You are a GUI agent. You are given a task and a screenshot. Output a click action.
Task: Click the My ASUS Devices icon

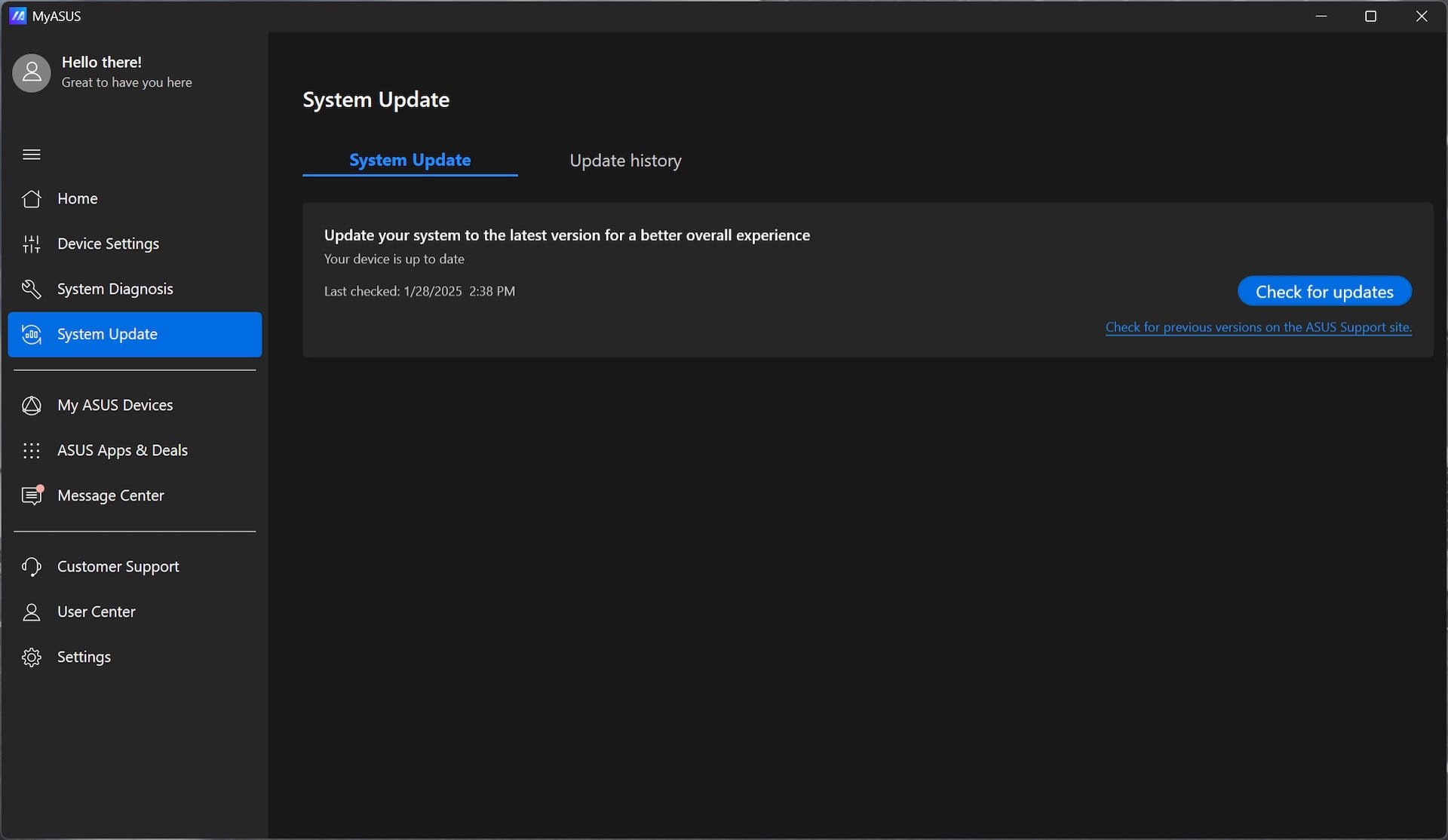[x=32, y=405]
